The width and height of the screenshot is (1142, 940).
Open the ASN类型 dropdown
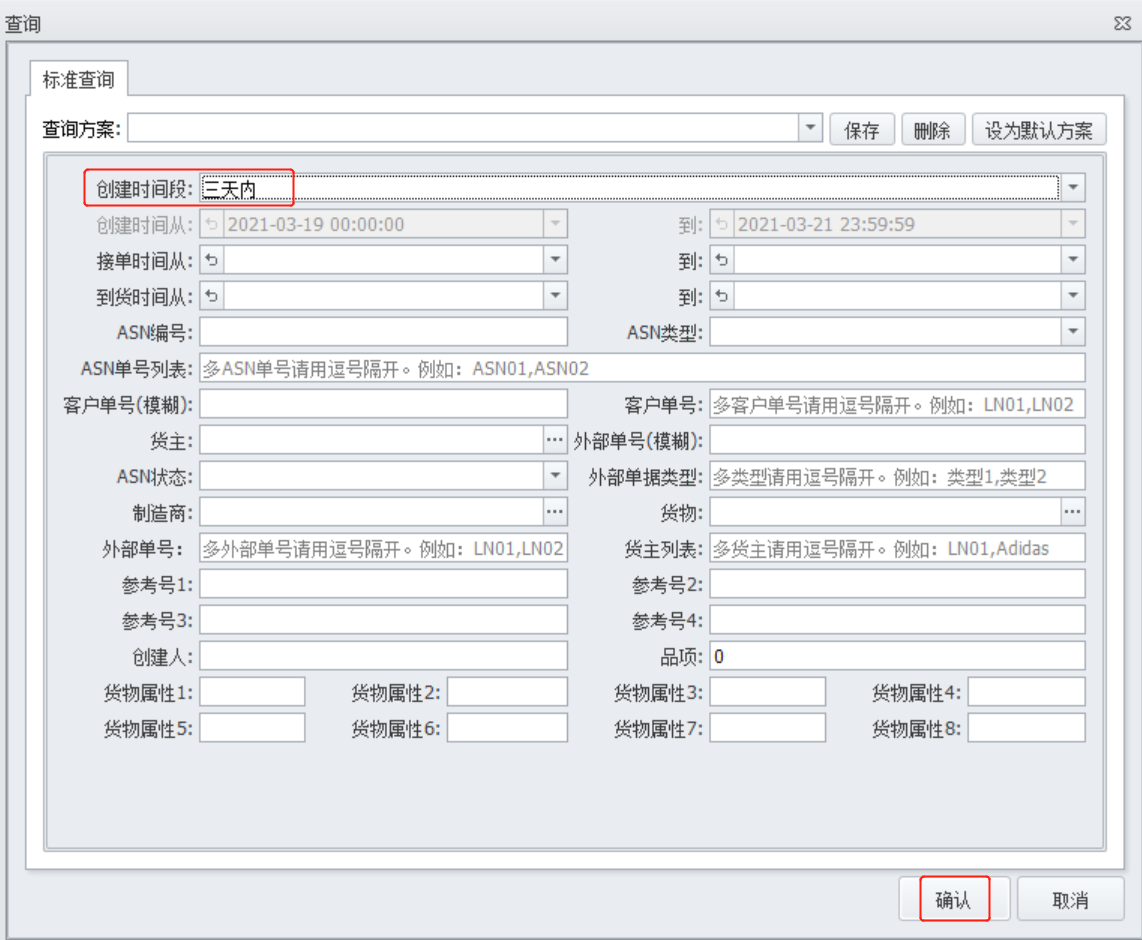pyautogui.click(x=1073, y=332)
